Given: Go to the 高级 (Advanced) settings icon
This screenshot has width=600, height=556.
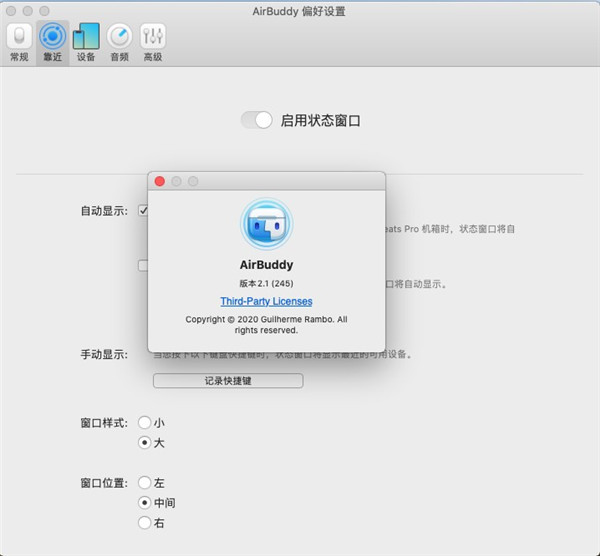Looking at the screenshot, I should [152, 41].
